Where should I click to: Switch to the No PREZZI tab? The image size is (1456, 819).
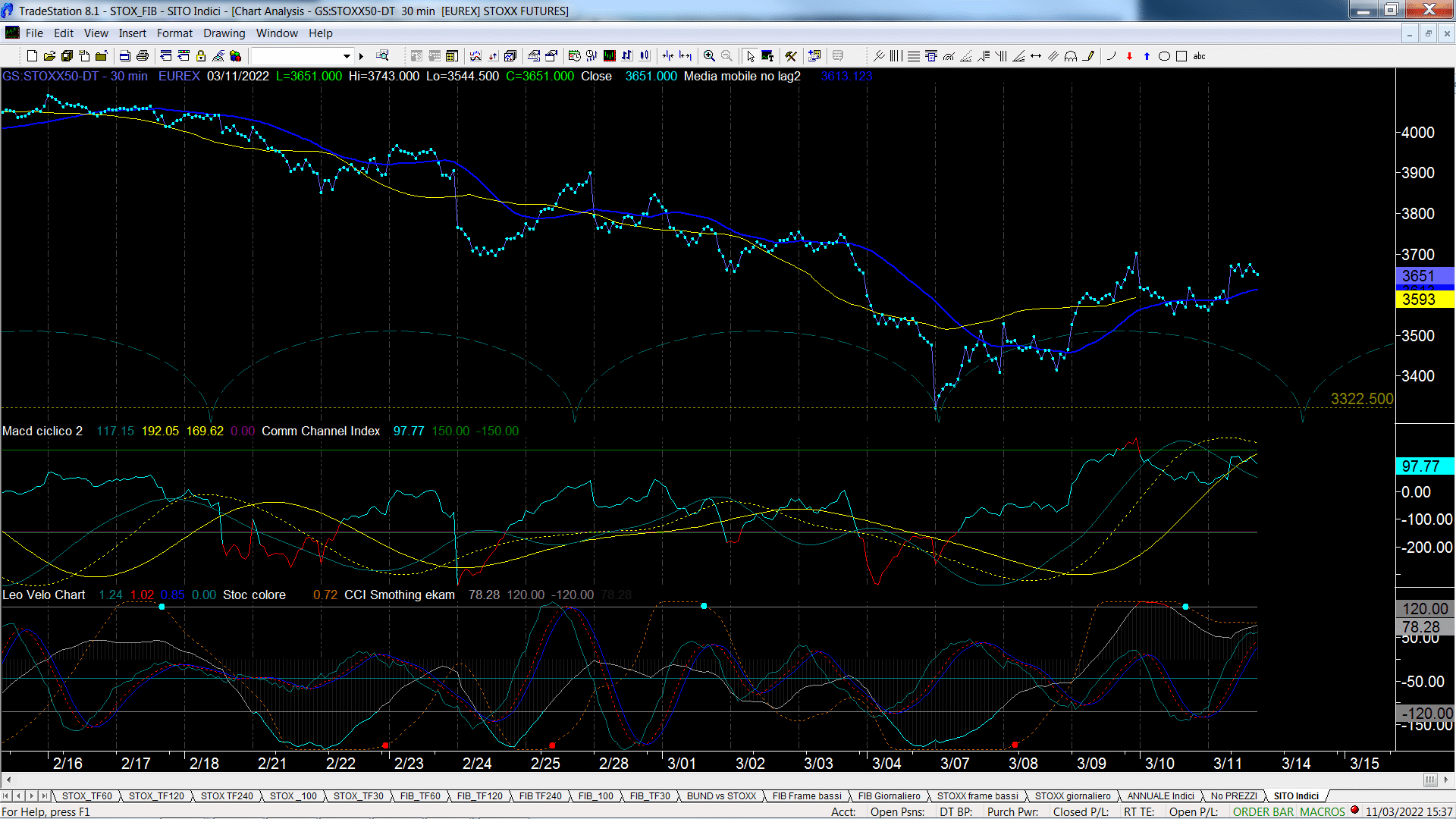point(1234,795)
